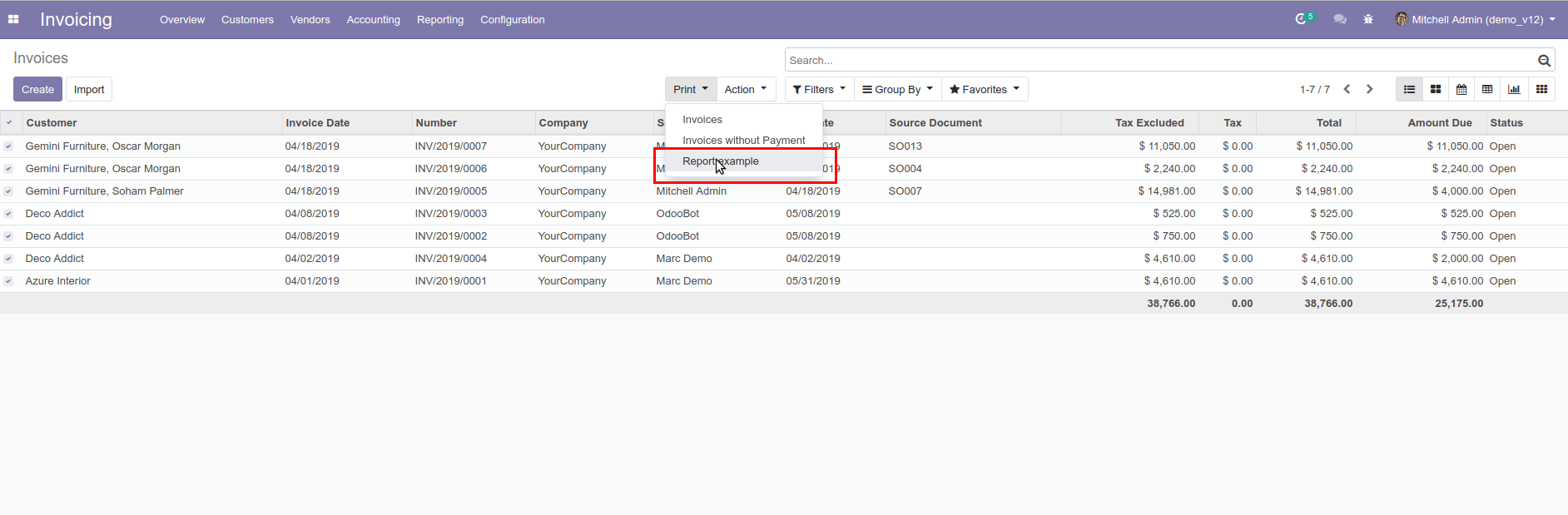Click the Create button
The image size is (1568, 515).
tap(37, 89)
